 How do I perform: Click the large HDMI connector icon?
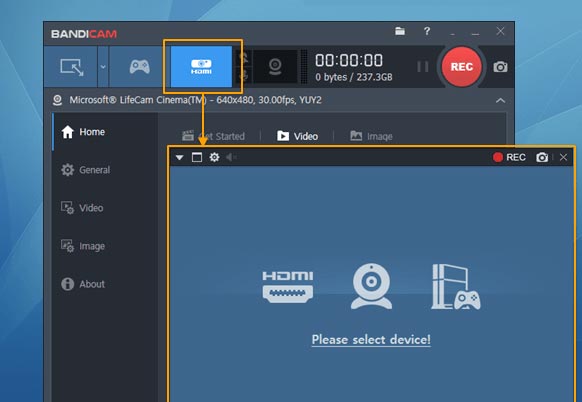pyautogui.click(x=288, y=287)
